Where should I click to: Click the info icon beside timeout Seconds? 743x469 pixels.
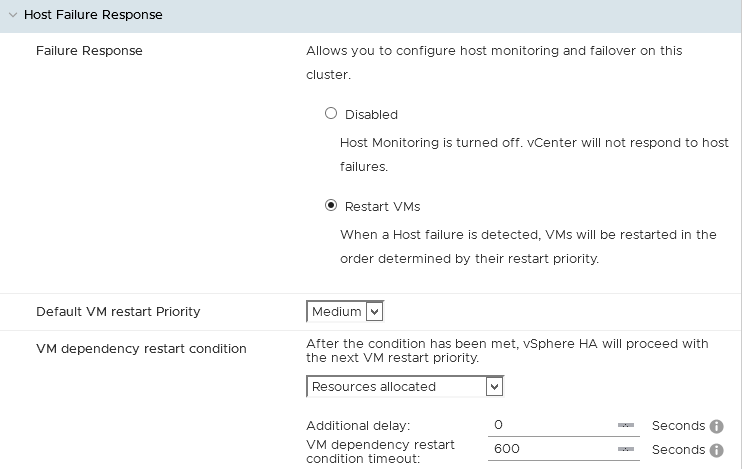click(717, 450)
